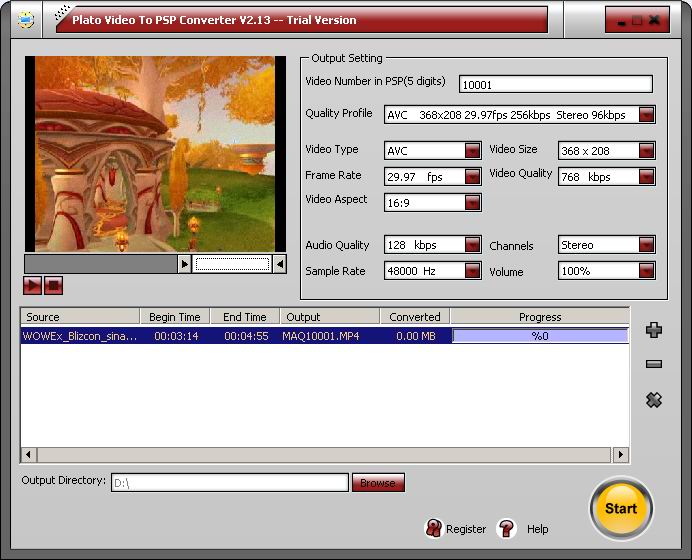Open the Frame Rate dropdown
692x560 pixels.
coord(472,177)
